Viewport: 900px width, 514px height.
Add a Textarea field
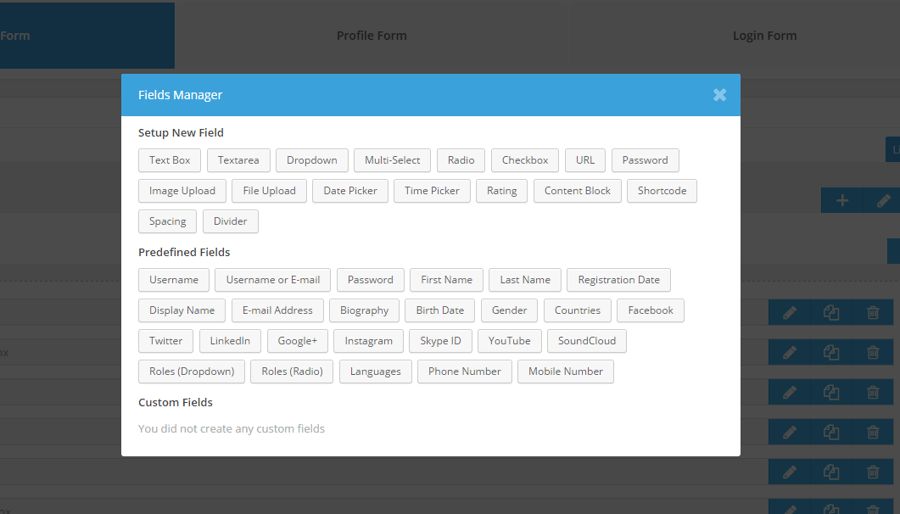(238, 161)
